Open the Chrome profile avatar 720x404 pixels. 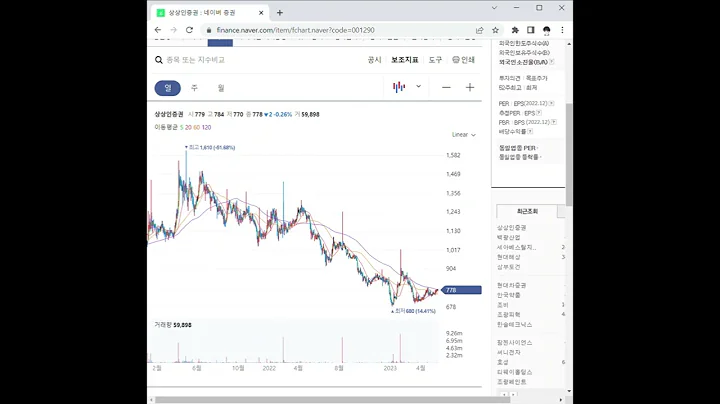[546, 30]
